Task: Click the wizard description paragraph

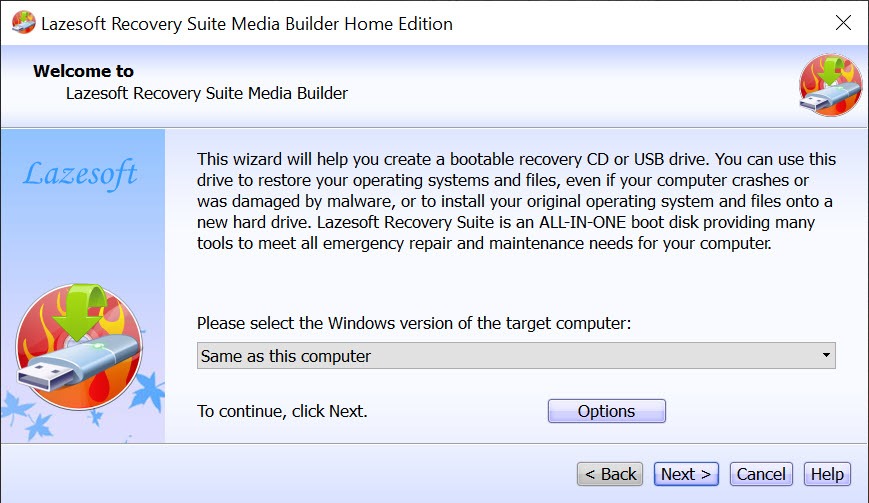Action: [x=516, y=201]
